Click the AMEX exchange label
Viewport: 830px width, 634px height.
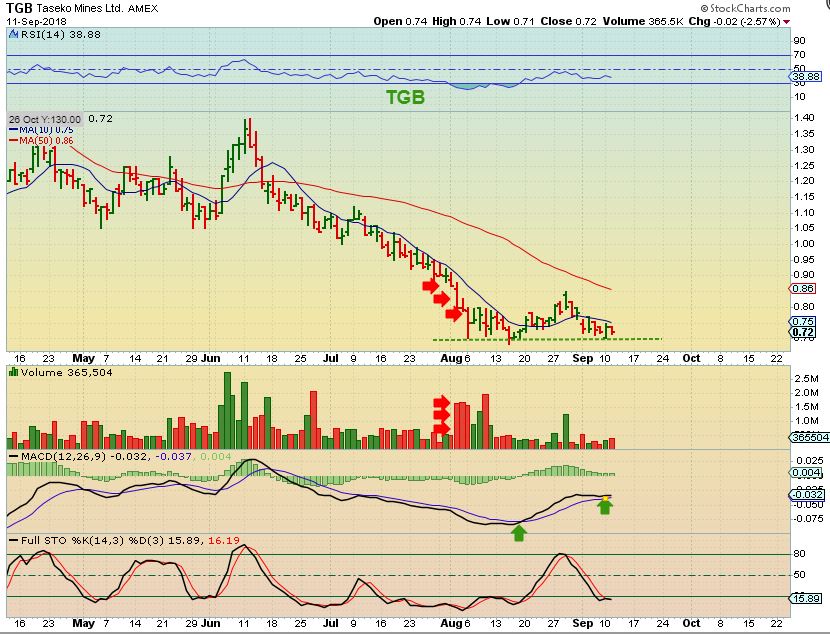[x=143, y=9]
